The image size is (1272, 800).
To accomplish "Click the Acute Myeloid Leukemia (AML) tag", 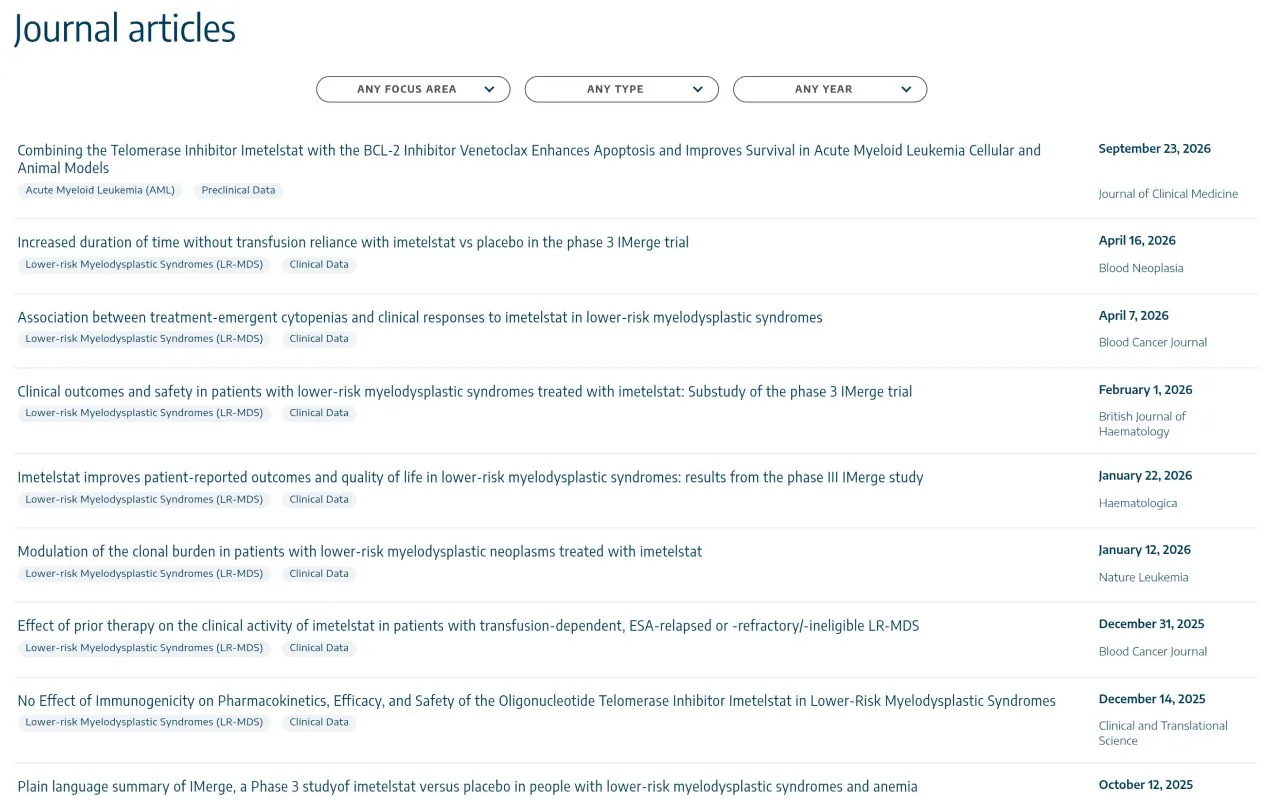I will tap(100, 190).
